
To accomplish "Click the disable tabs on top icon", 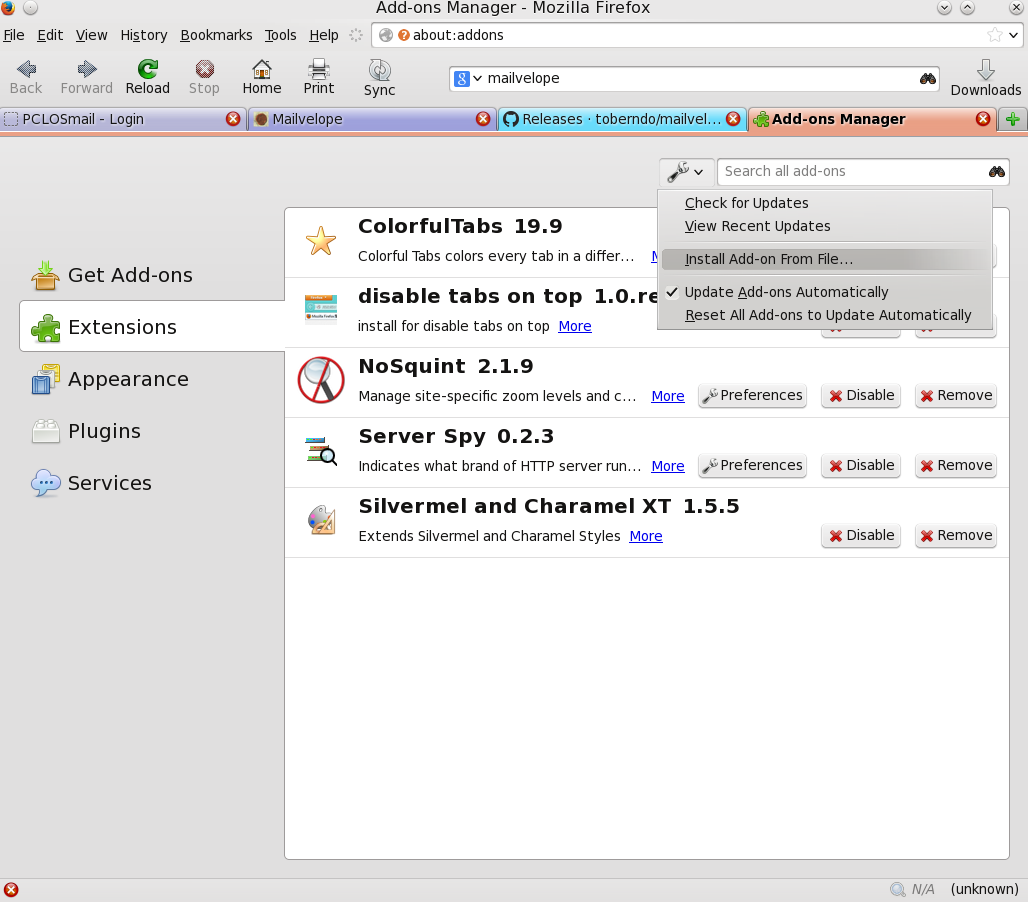I will pos(321,309).
